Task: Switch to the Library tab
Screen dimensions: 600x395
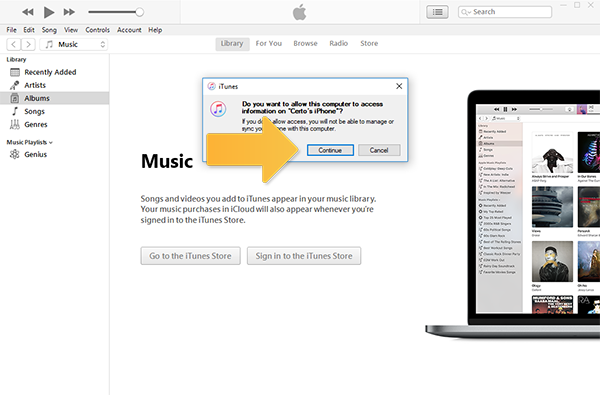Action: [232, 44]
